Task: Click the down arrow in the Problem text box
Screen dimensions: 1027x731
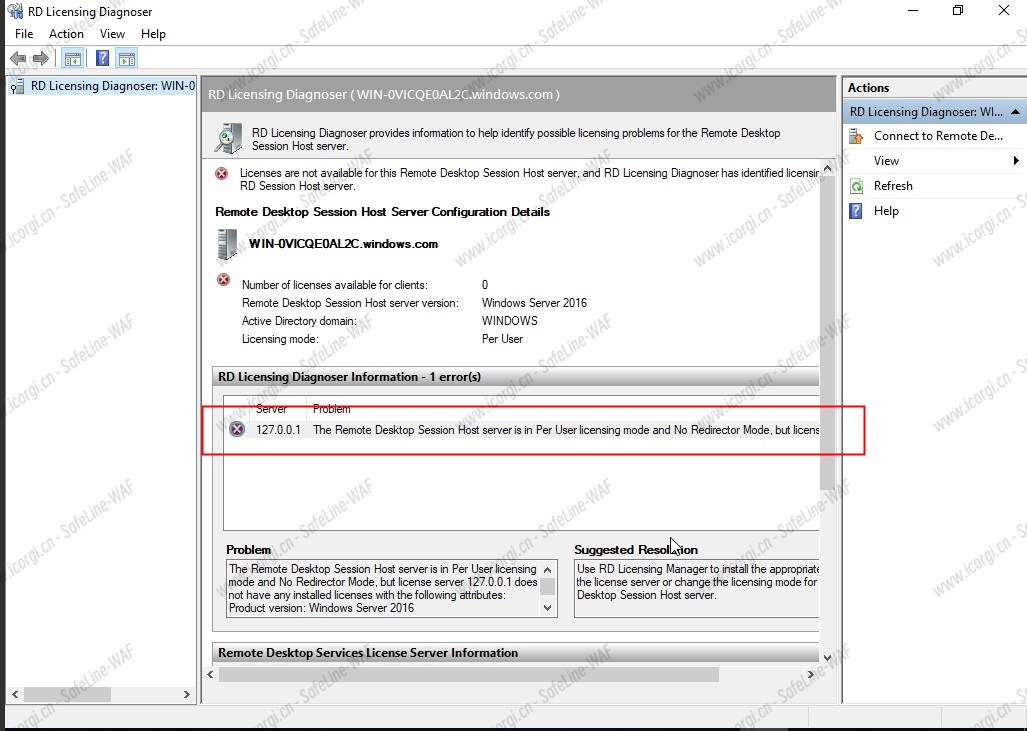Action: click(x=548, y=608)
